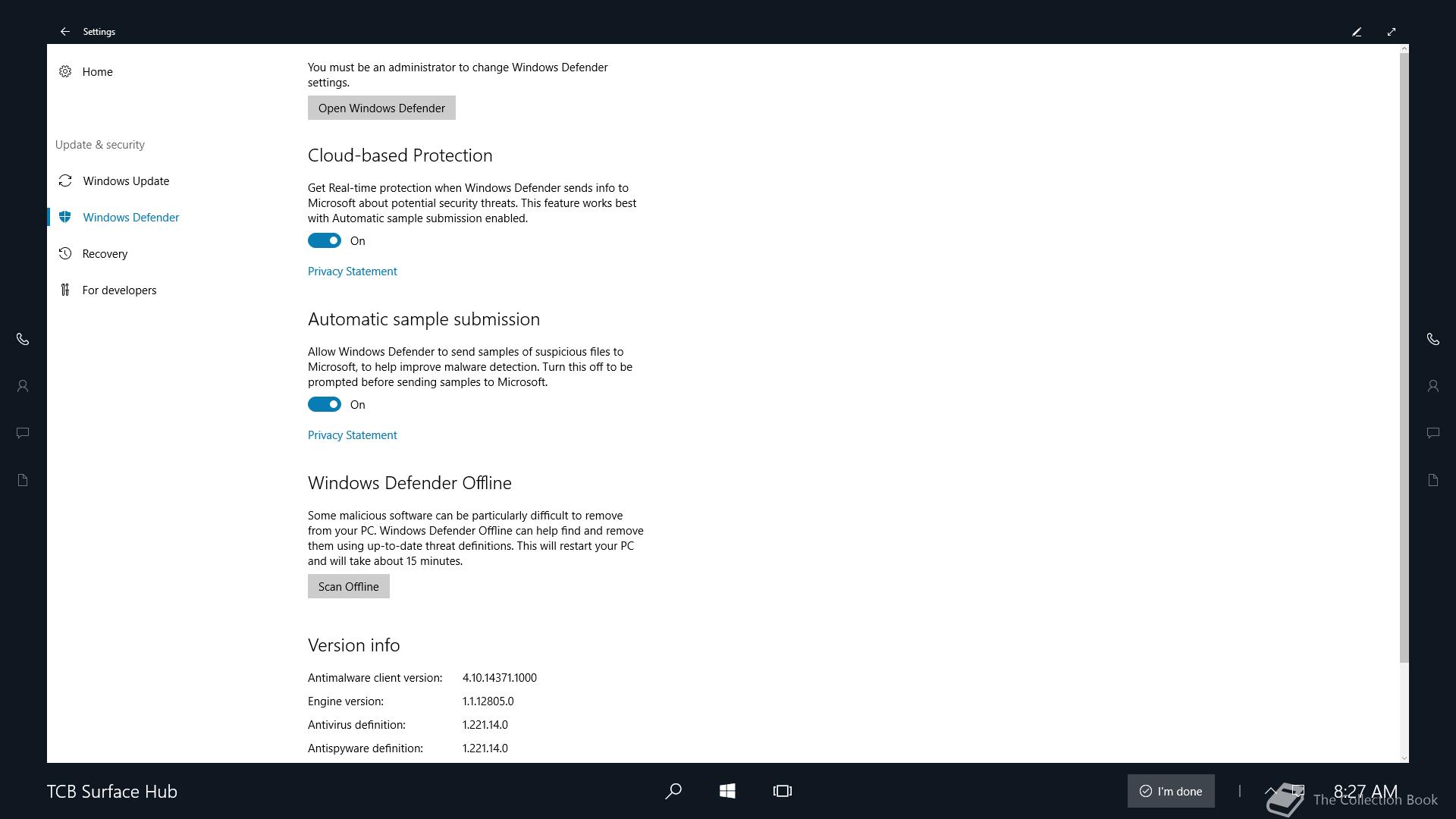Click the Update & security section label
The image size is (1456, 819).
[x=100, y=144]
